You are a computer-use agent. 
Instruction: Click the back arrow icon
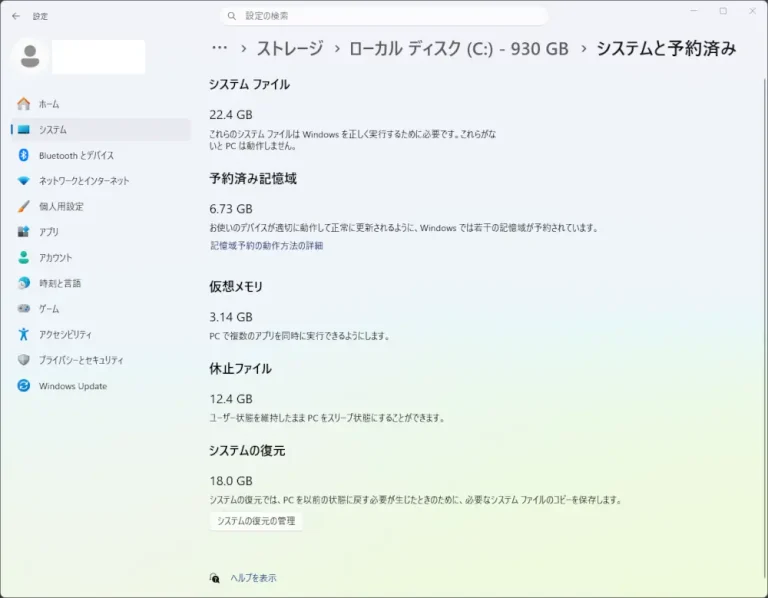(16, 16)
